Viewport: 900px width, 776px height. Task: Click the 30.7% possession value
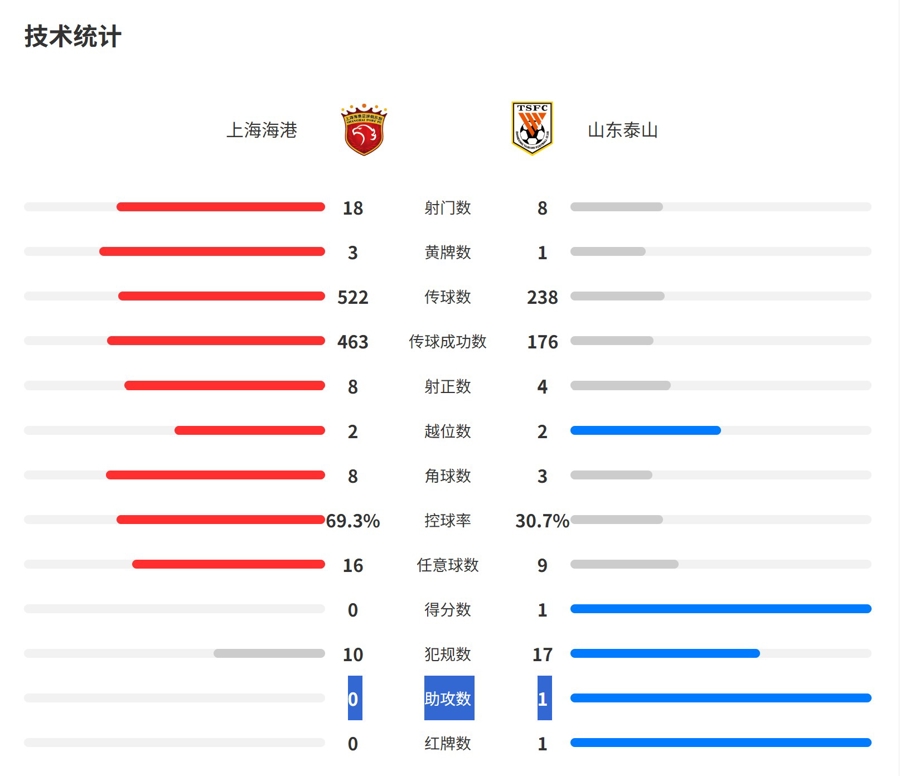pyautogui.click(x=542, y=521)
